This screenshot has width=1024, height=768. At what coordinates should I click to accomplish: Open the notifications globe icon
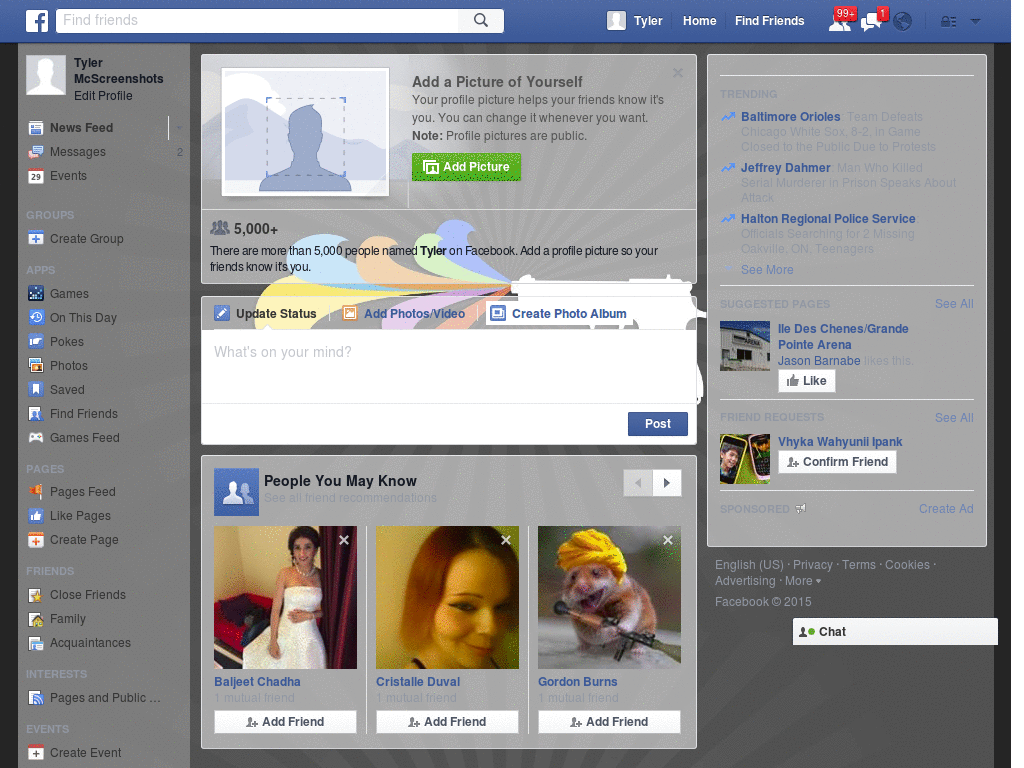point(903,22)
